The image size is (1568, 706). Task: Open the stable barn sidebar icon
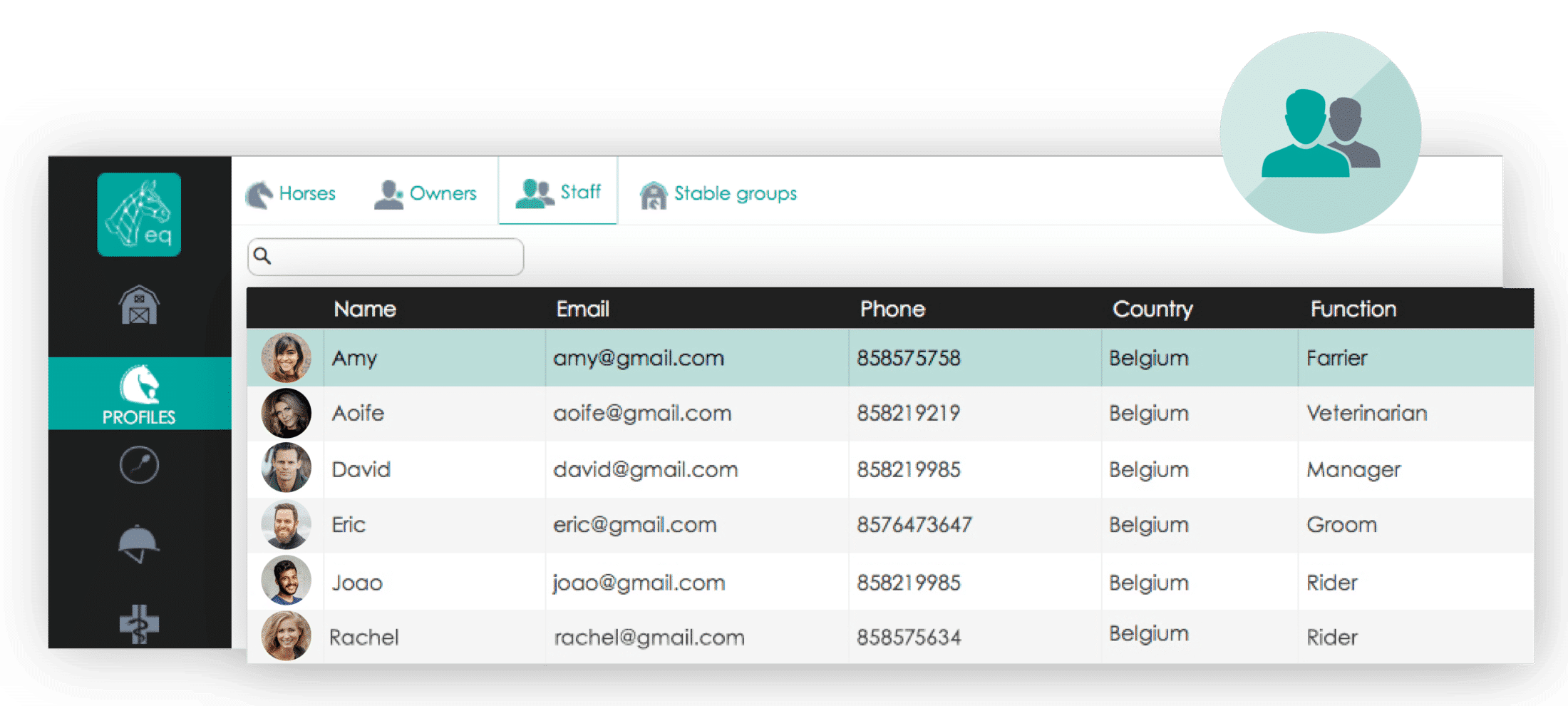pos(139,305)
